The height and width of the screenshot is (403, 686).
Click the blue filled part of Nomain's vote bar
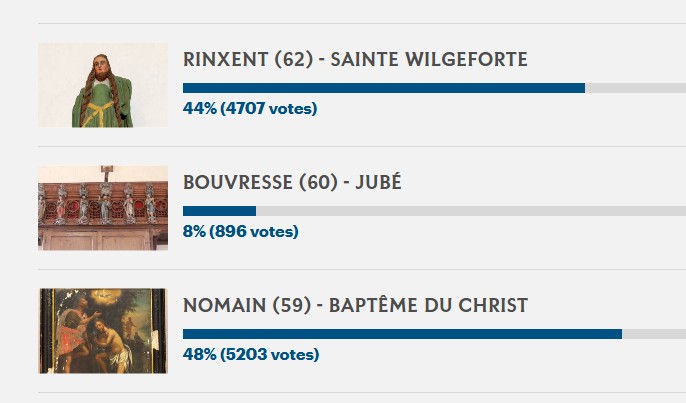tap(402, 334)
